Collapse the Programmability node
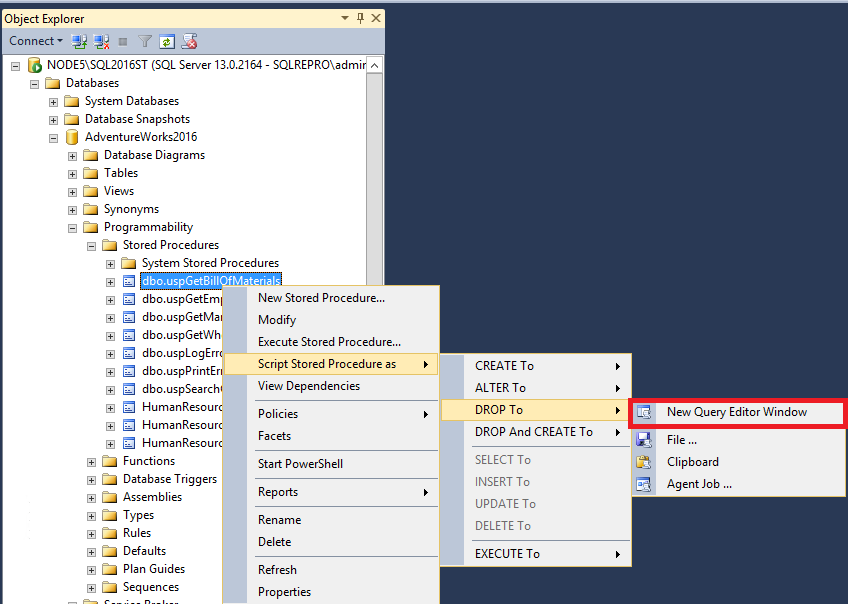 72,228
